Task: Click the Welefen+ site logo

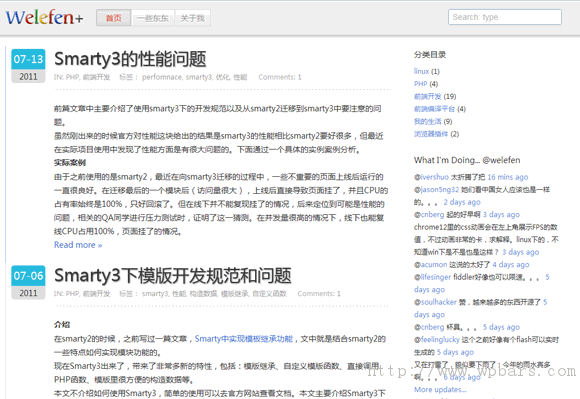Action: [x=44, y=17]
